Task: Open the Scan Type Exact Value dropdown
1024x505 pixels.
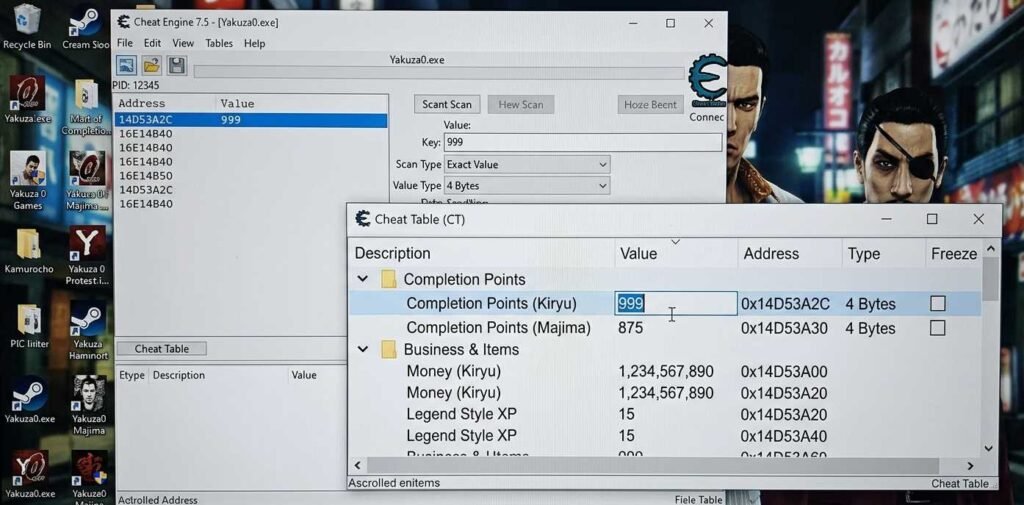Action: (527, 165)
